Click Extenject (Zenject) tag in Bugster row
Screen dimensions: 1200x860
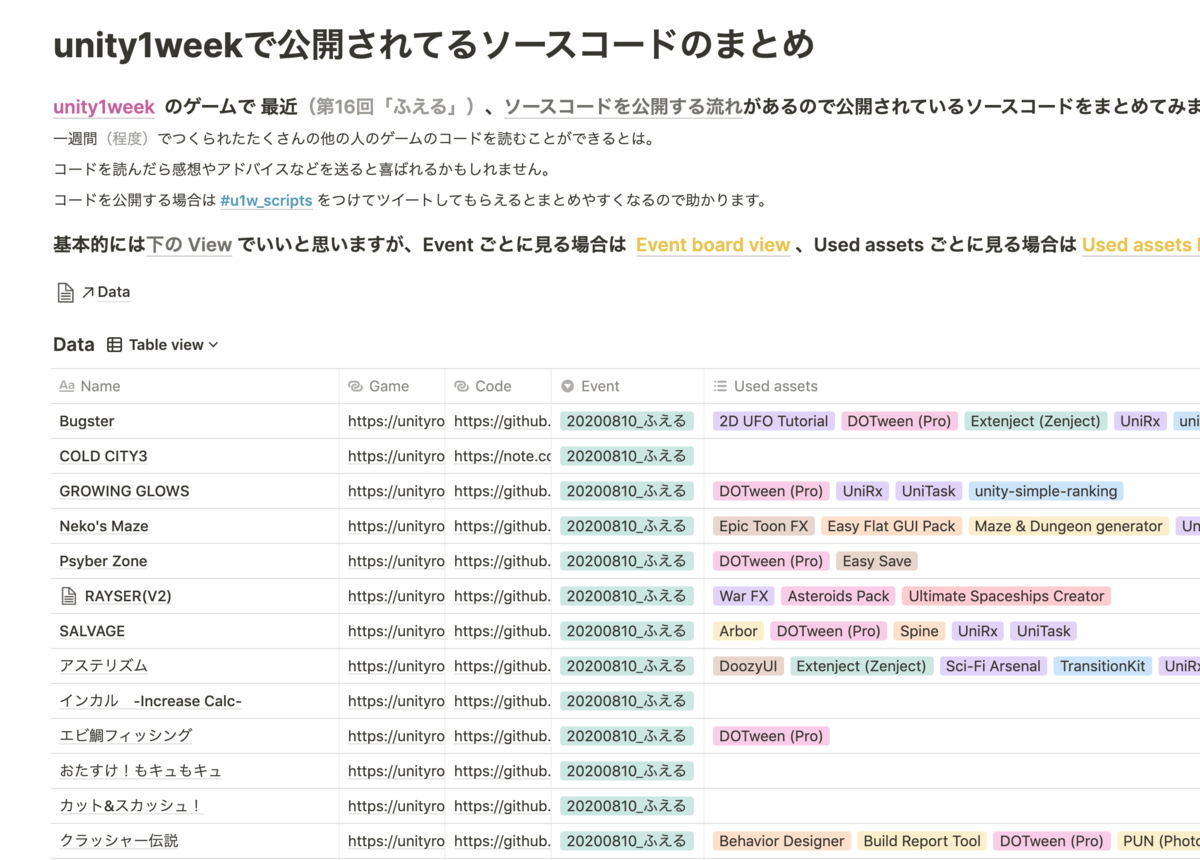tap(1035, 421)
